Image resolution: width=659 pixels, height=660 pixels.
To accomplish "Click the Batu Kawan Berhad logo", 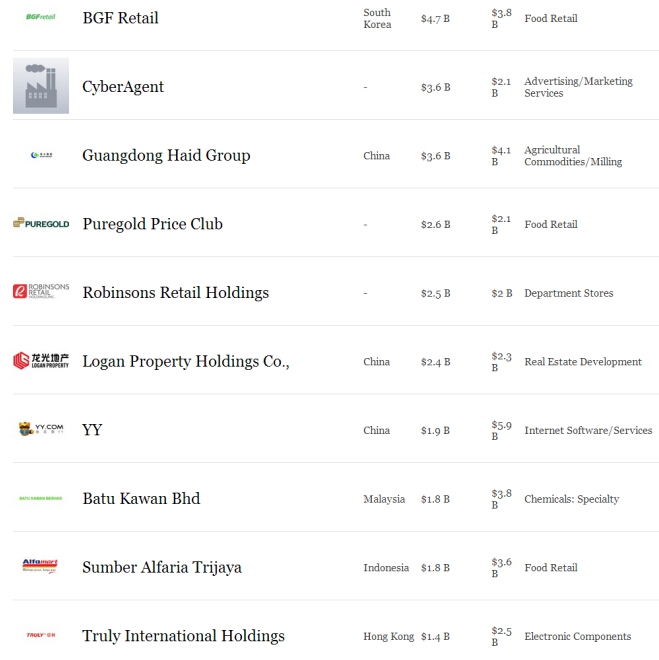I will (x=41, y=498).
